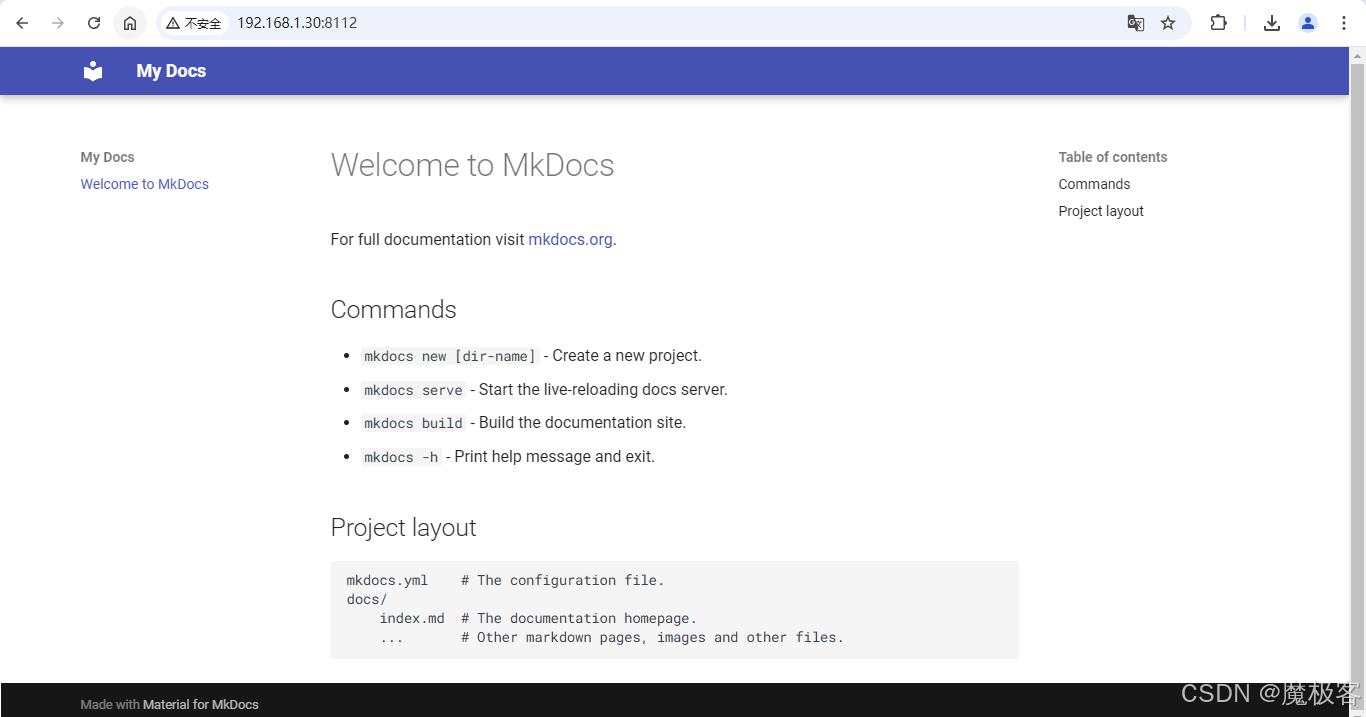Click the MkDocs book logo icon
1366x717 pixels.
point(93,71)
